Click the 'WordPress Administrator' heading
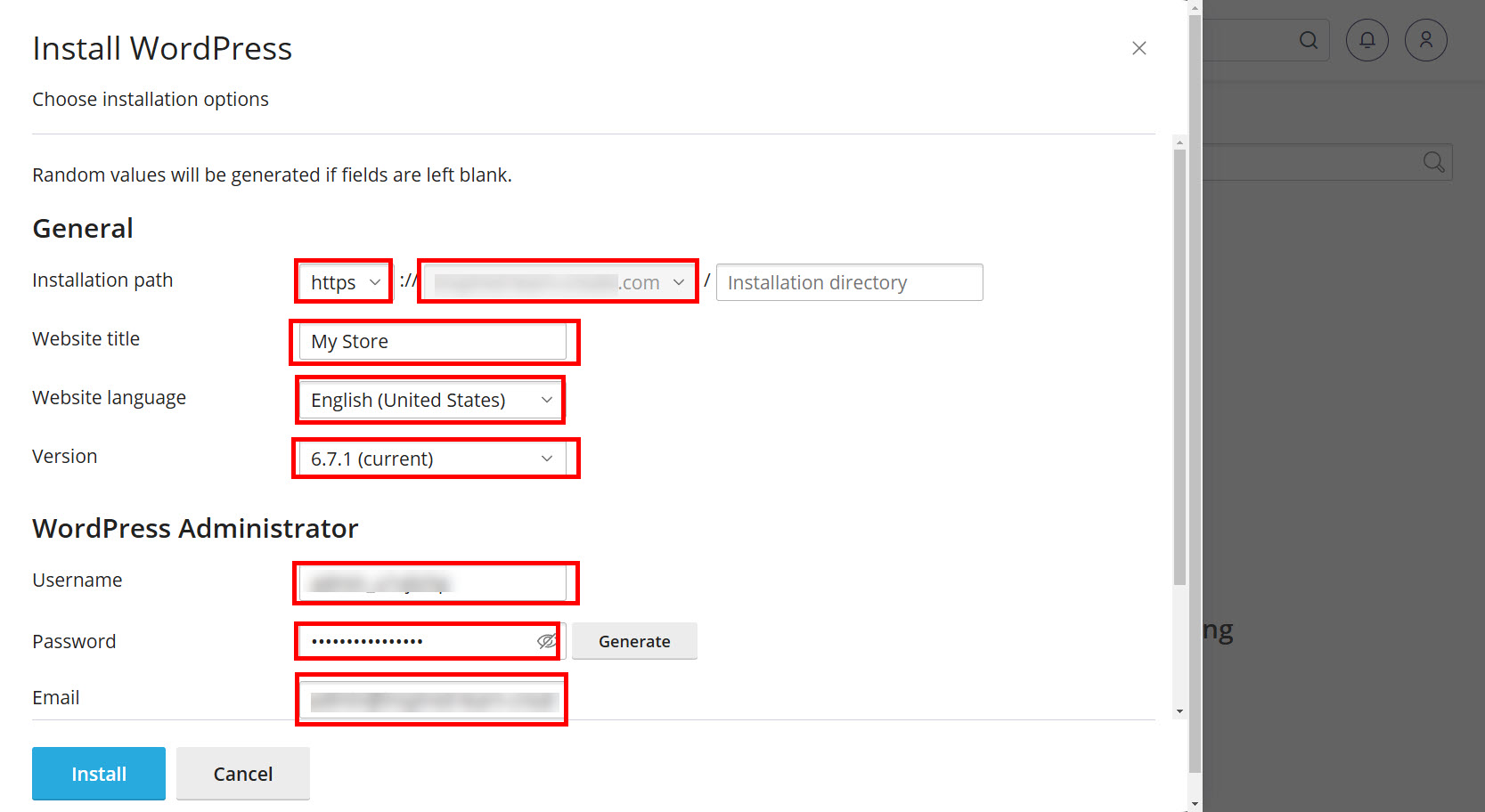The width and height of the screenshot is (1485, 812). click(195, 529)
